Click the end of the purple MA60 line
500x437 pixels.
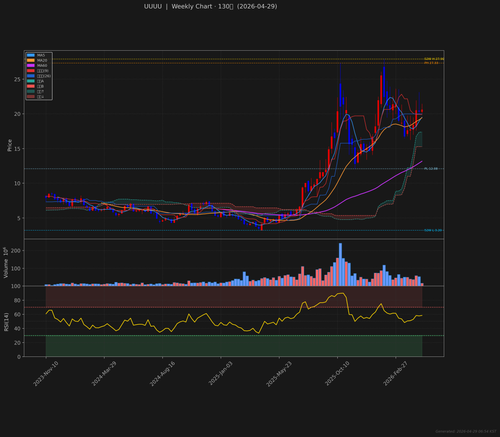pyautogui.click(x=422, y=161)
